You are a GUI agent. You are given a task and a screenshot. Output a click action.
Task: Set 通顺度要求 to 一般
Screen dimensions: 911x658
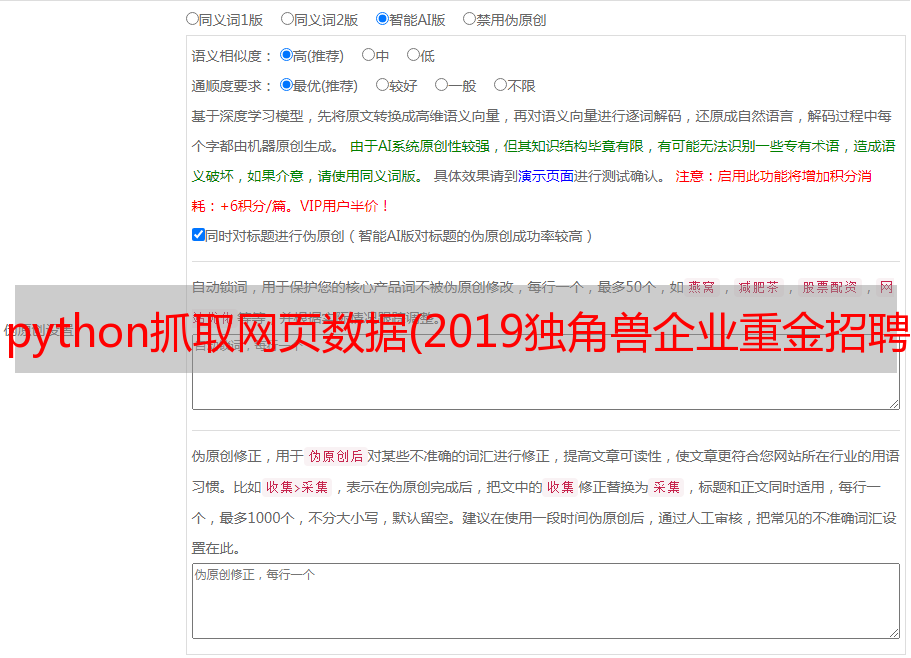441,85
